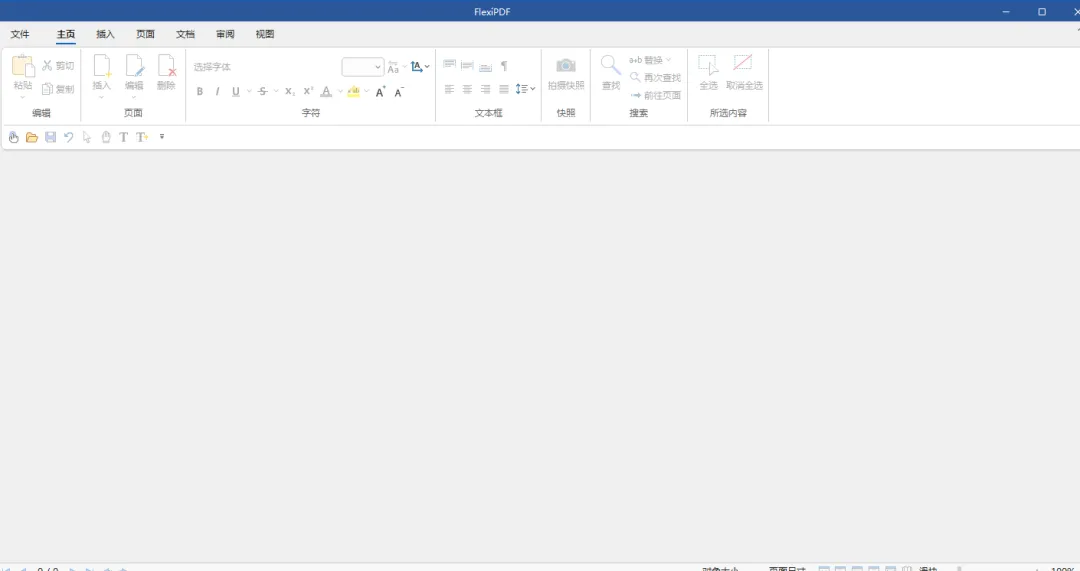Center-align text

click(468, 90)
